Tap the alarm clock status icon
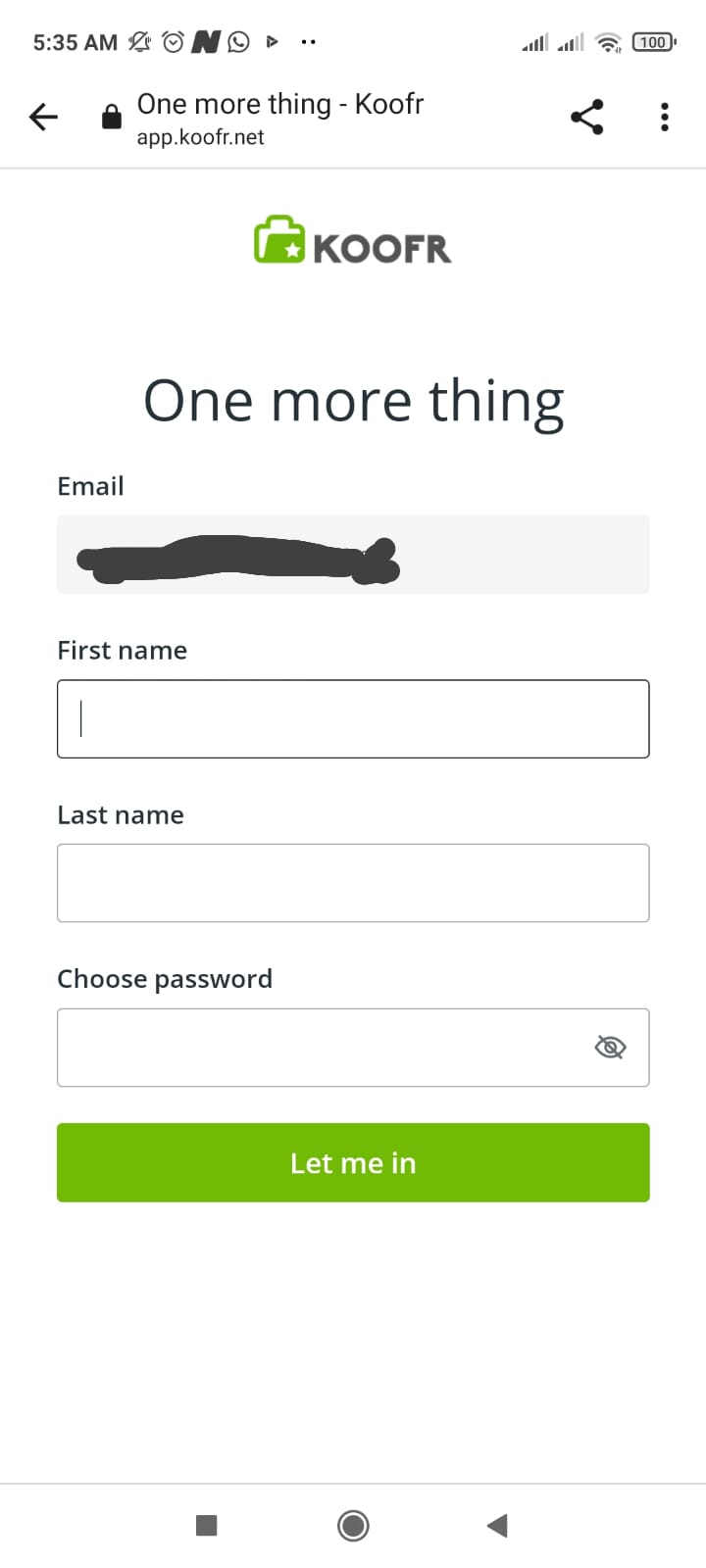Image resolution: width=706 pixels, height=1568 pixels. (173, 42)
